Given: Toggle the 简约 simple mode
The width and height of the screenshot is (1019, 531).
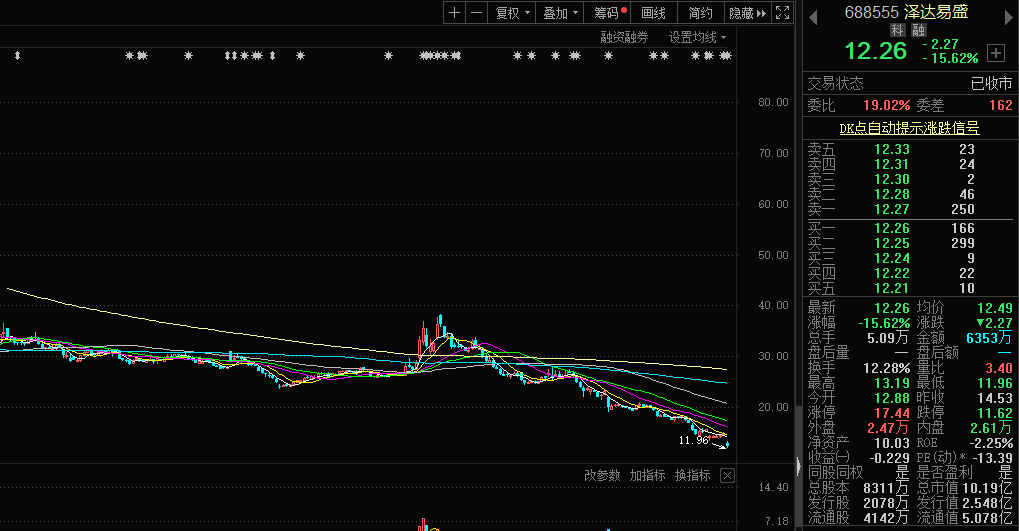Looking at the screenshot, I should point(700,13).
